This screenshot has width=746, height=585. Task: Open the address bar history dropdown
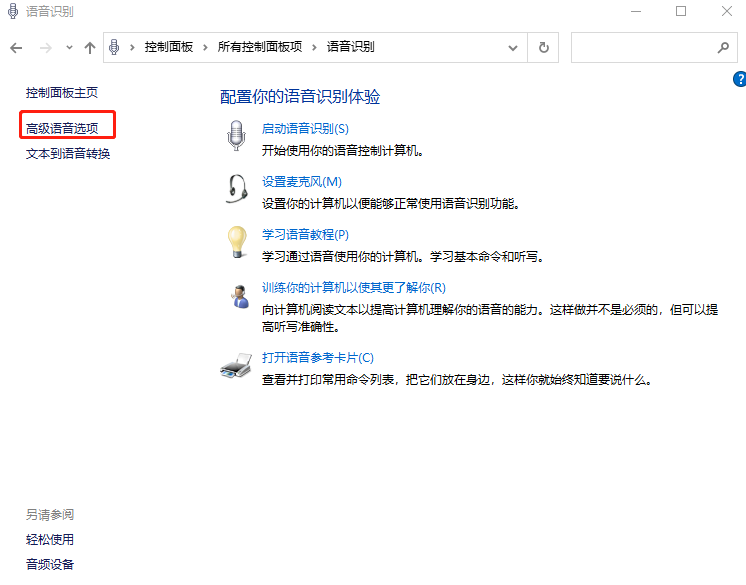(x=514, y=47)
